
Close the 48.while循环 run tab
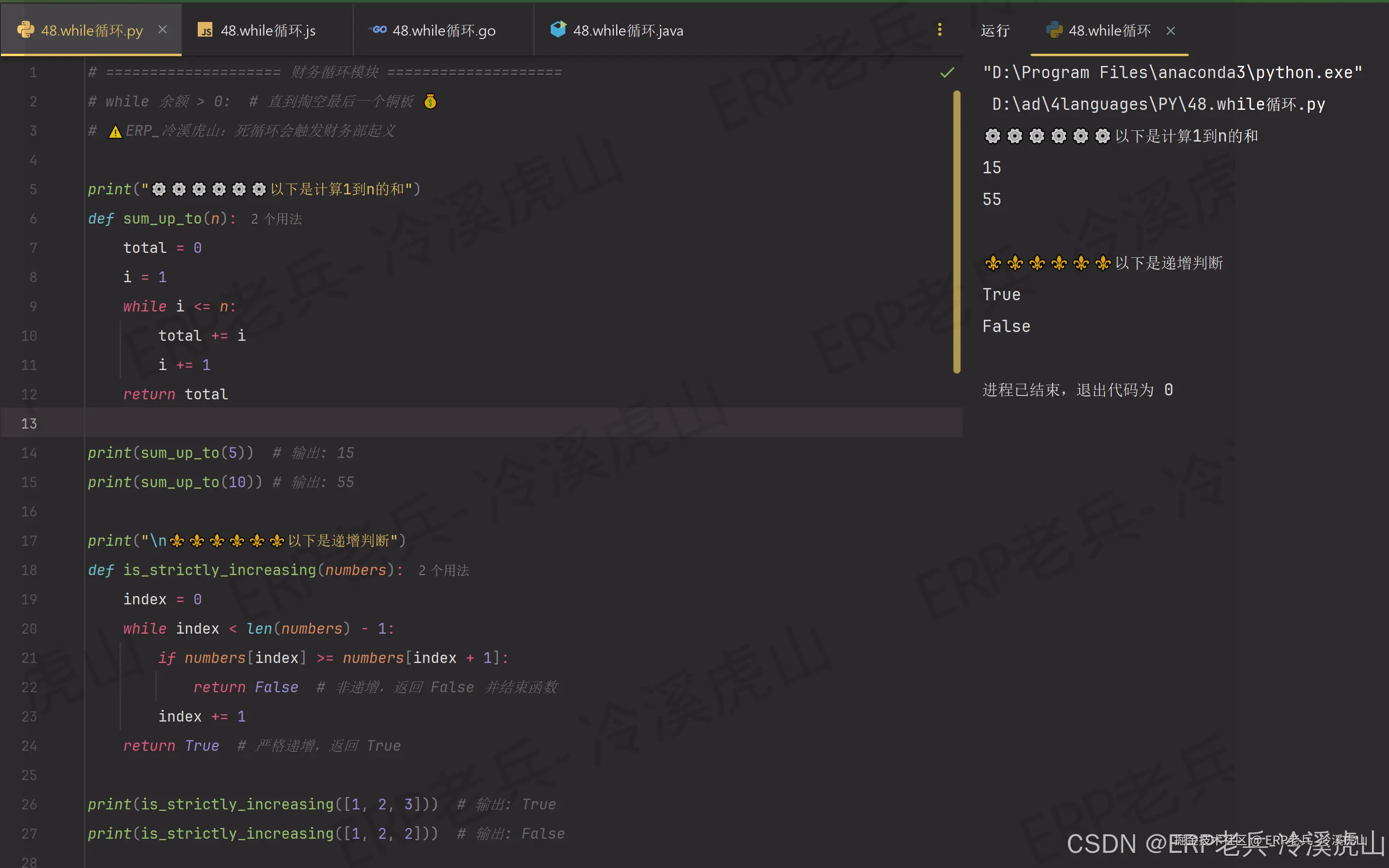[x=1171, y=31]
